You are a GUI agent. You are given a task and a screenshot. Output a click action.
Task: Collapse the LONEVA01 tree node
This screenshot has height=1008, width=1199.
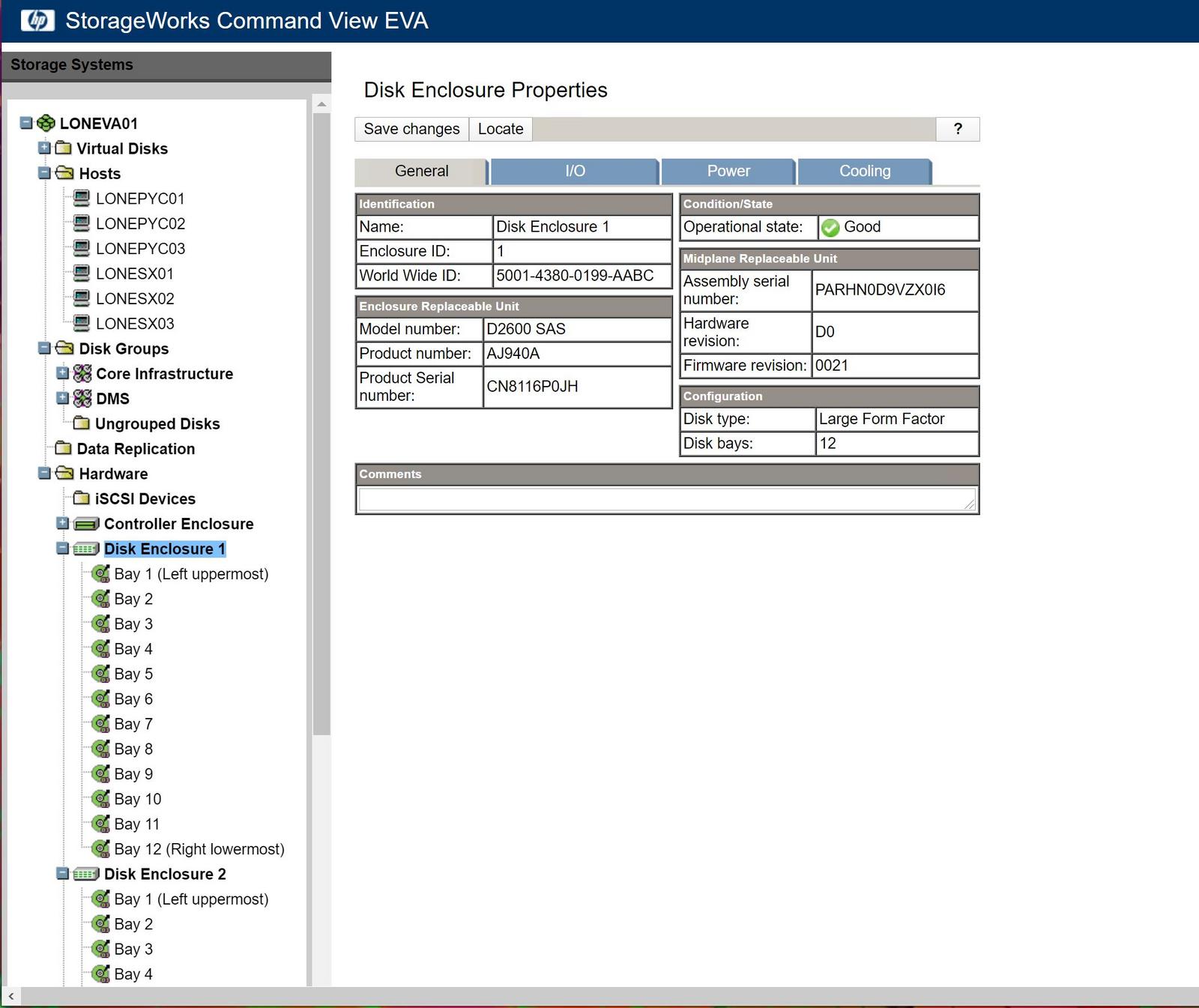[26, 122]
